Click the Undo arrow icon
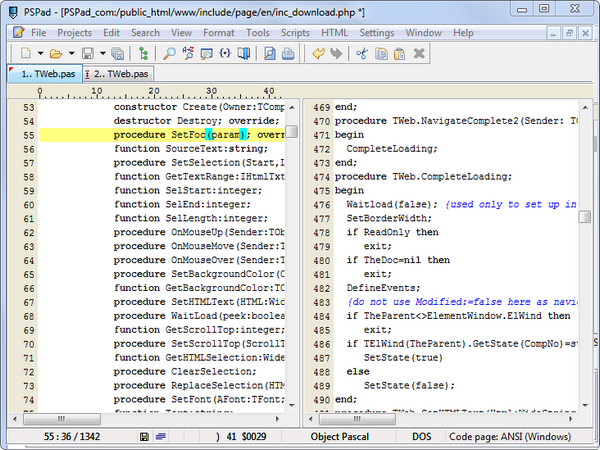Screen dimensions: 600x450 click(318, 53)
